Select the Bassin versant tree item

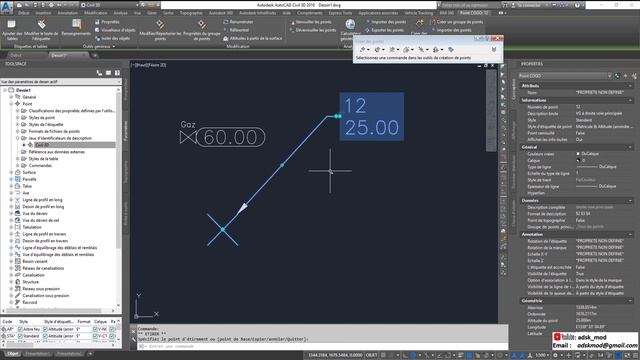pos(35,262)
